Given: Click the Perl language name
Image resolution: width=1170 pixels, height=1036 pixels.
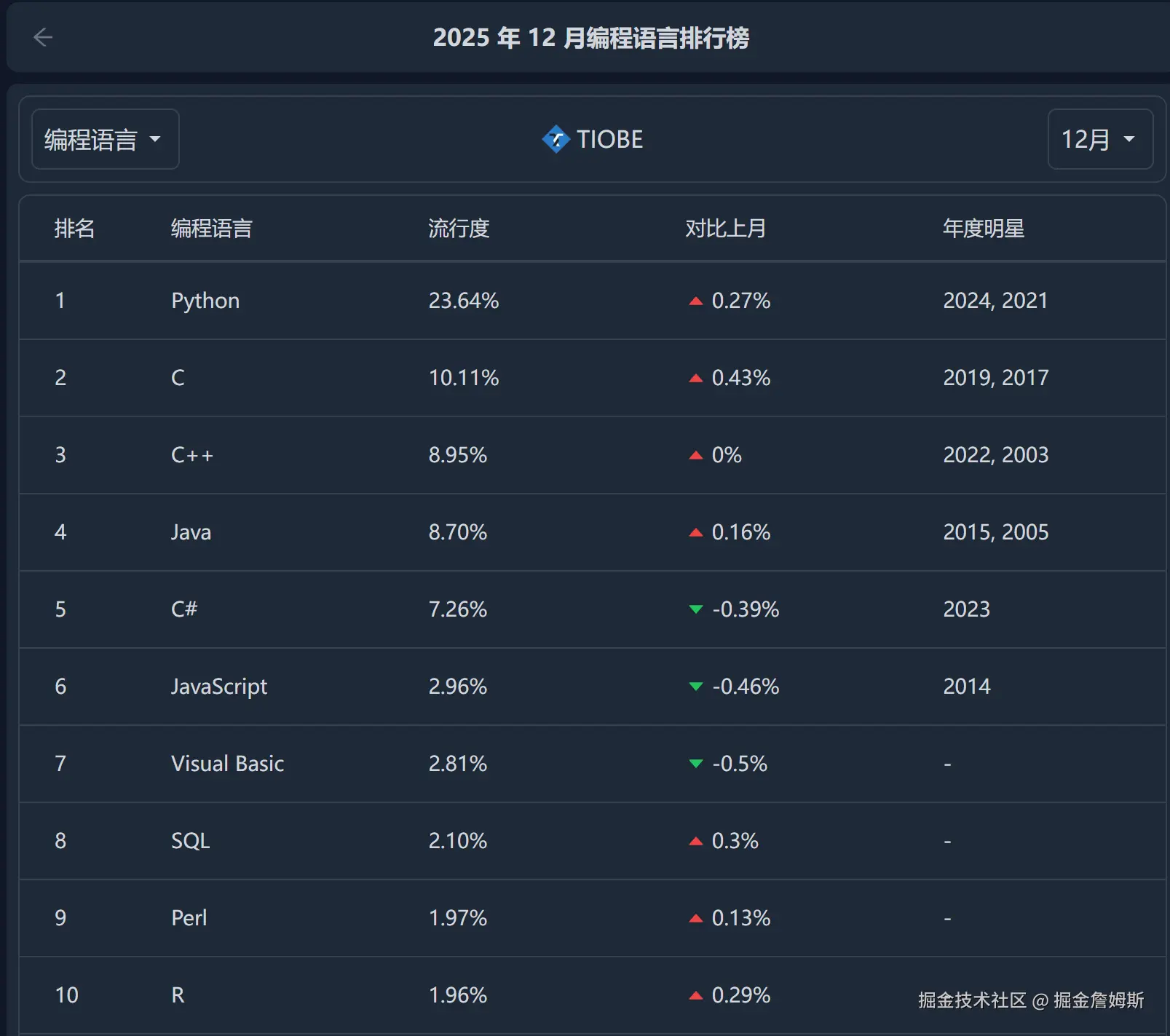Looking at the screenshot, I should click(189, 918).
